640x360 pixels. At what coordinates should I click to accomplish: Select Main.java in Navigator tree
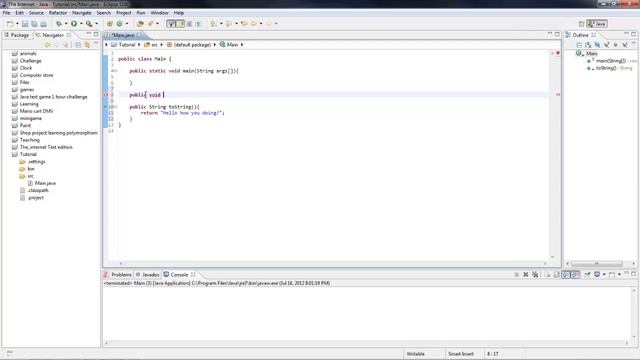(45, 183)
